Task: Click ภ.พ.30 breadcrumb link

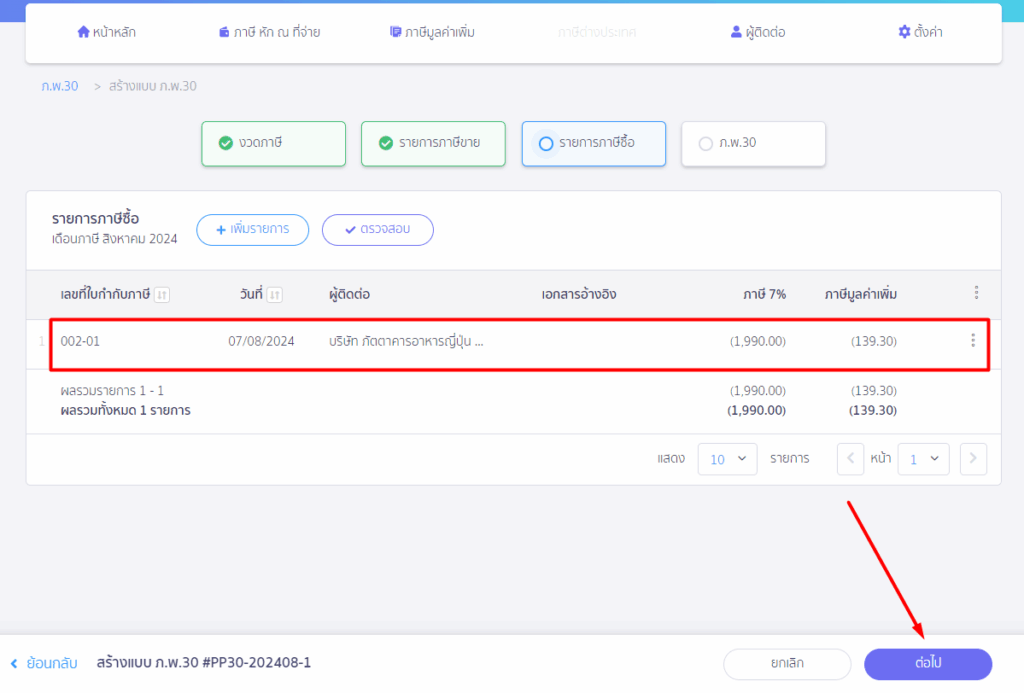Action: point(60,86)
